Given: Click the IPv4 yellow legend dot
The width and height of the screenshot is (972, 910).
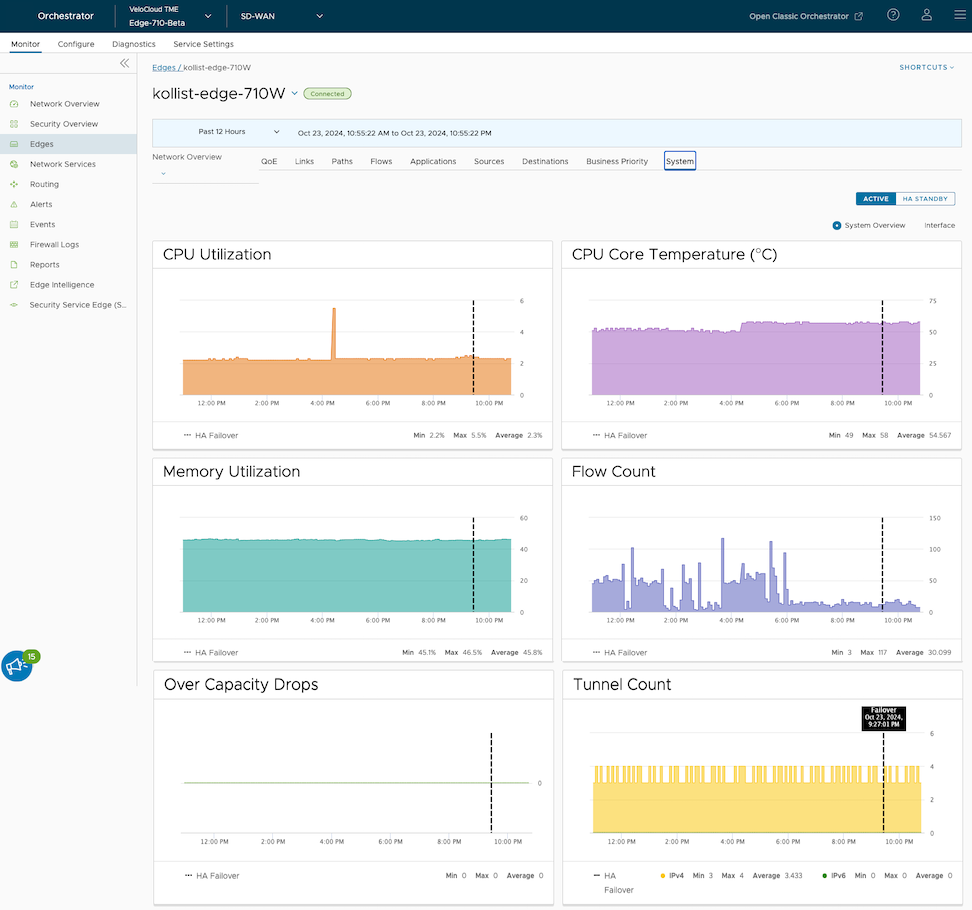Looking at the screenshot, I should click(663, 875).
